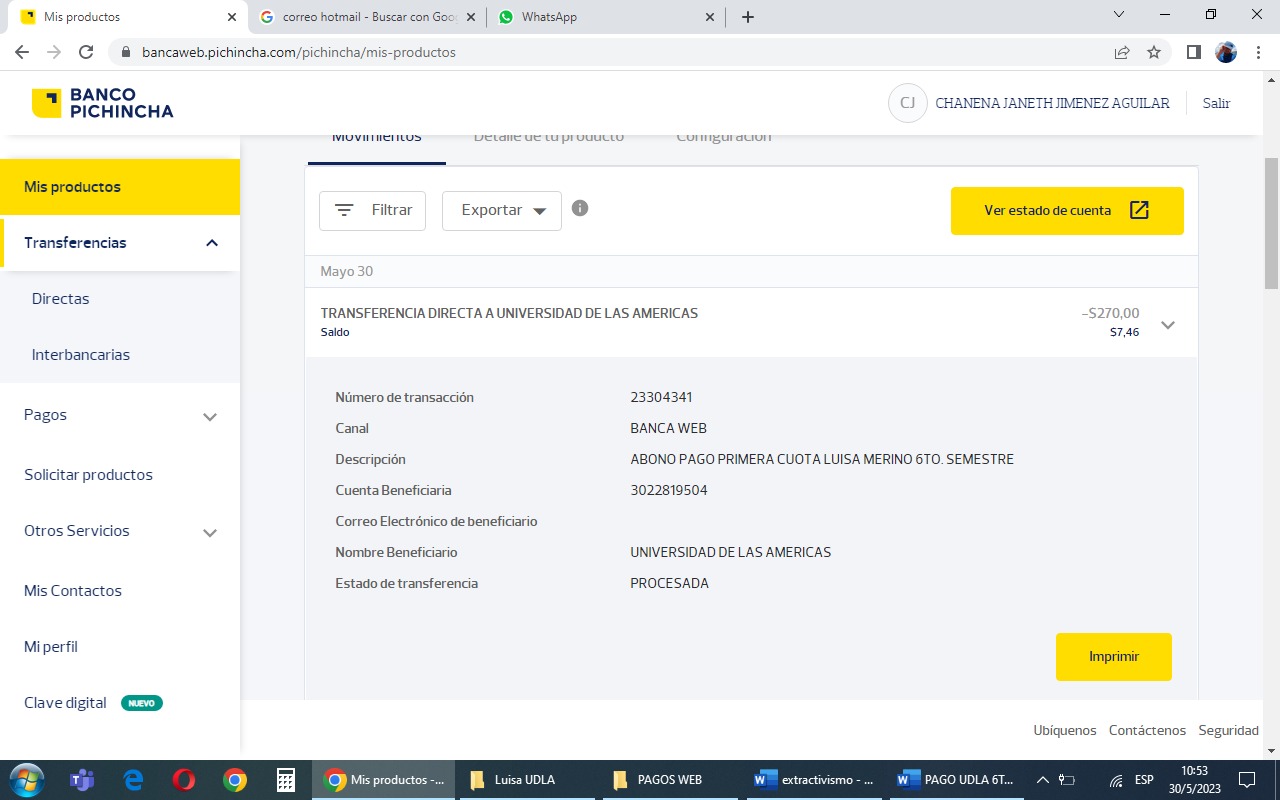This screenshot has height=800, width=1280.
Task: Switch to the WhatsApp browser tab
Action: 605,17
